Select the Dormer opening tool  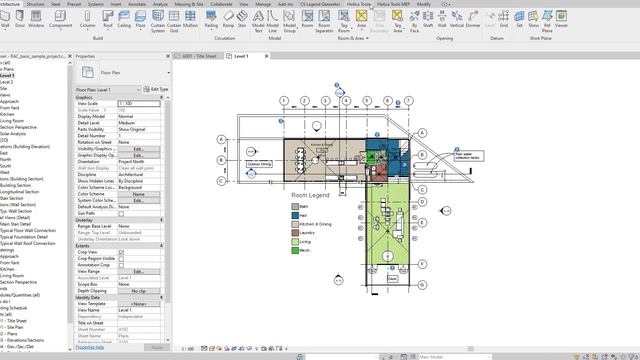coord(473,19)
